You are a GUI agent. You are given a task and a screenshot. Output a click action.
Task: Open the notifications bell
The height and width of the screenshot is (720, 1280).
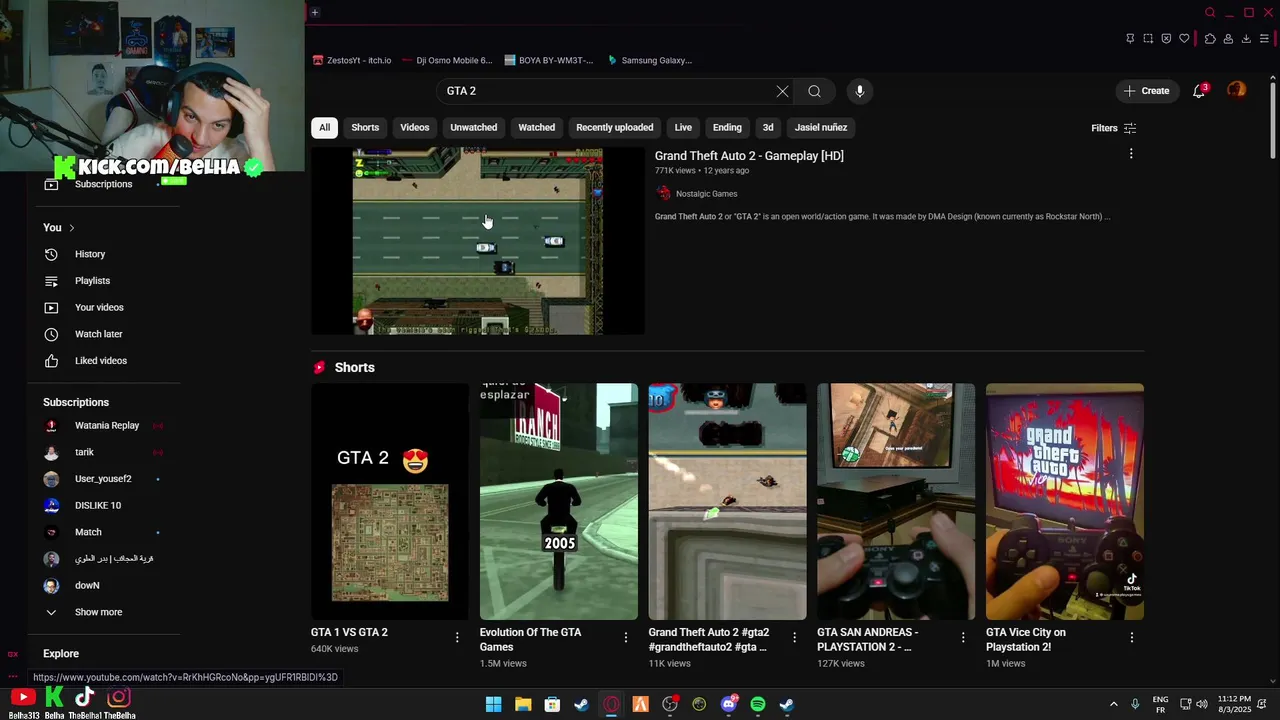[1199, 91]
